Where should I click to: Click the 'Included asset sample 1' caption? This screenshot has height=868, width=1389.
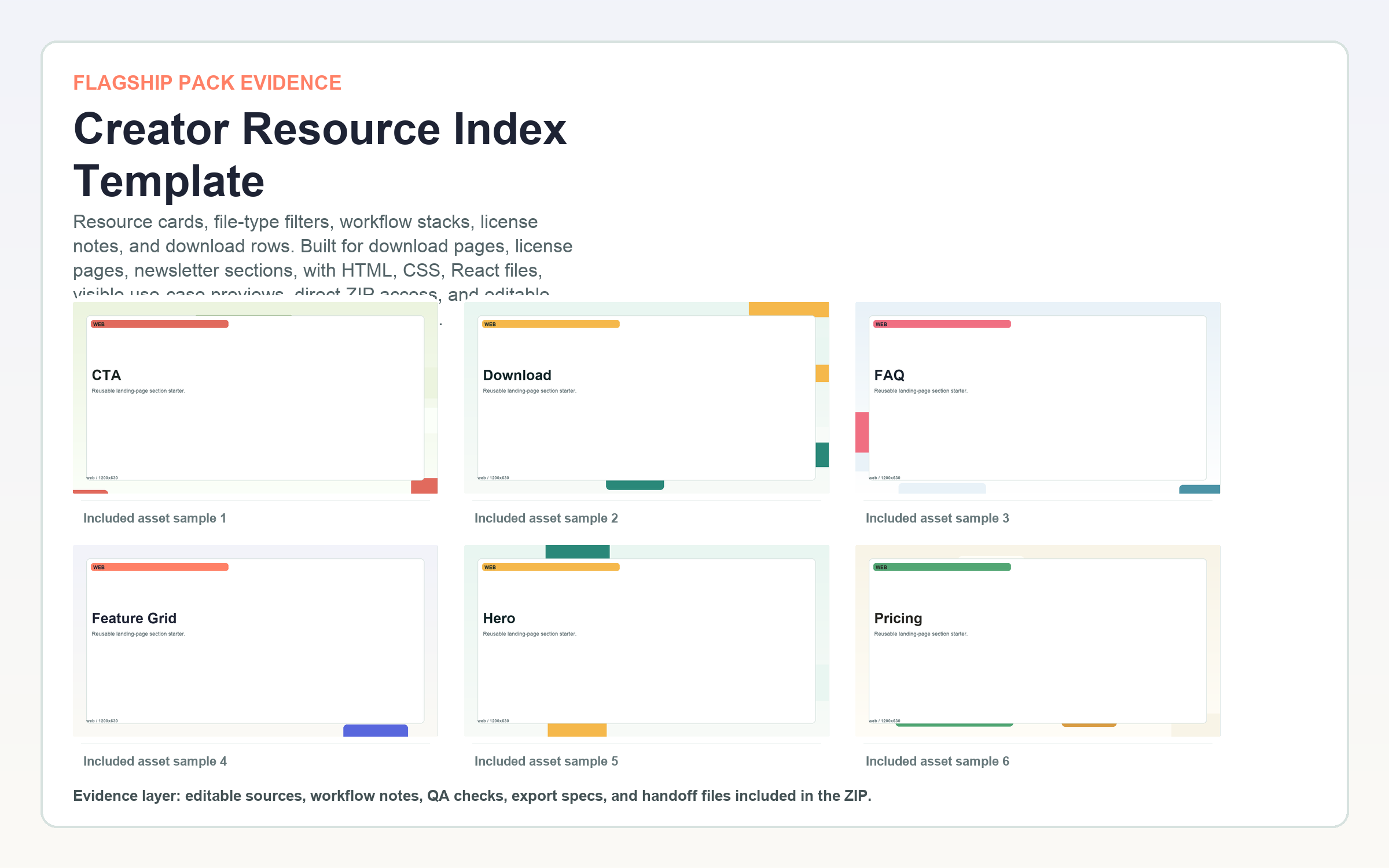tap(155, 518)
